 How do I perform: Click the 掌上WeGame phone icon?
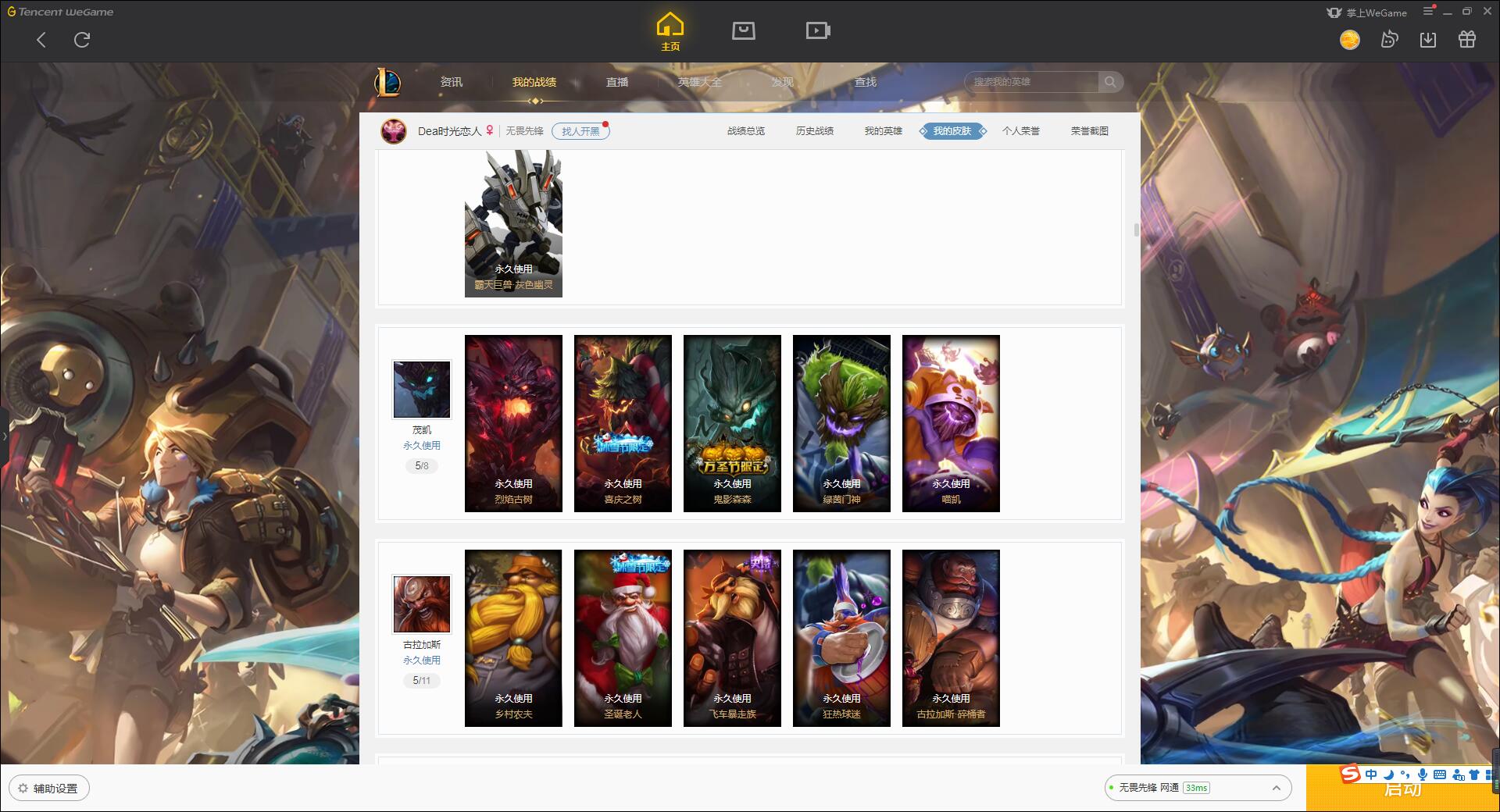[1334, 12]
